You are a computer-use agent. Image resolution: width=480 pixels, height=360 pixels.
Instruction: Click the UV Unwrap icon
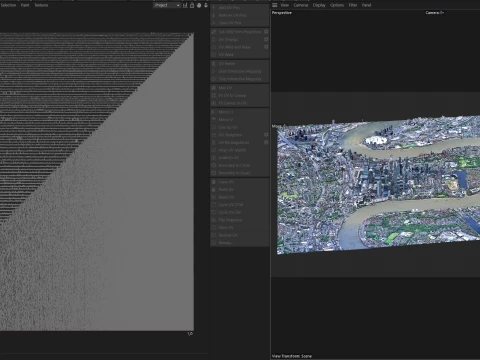point(214,39)
